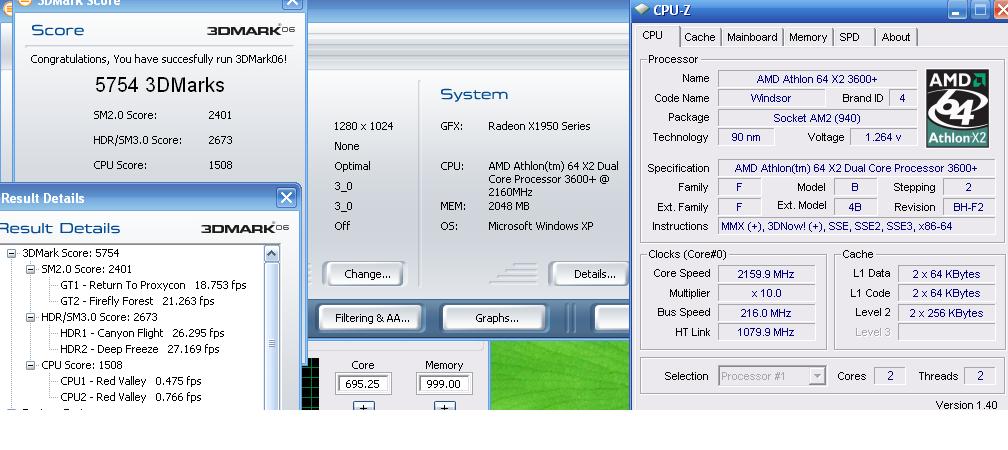Viewport: 1008px width, 450px height.
Task: Click the plus button under Memory
Action: point(444,407)
